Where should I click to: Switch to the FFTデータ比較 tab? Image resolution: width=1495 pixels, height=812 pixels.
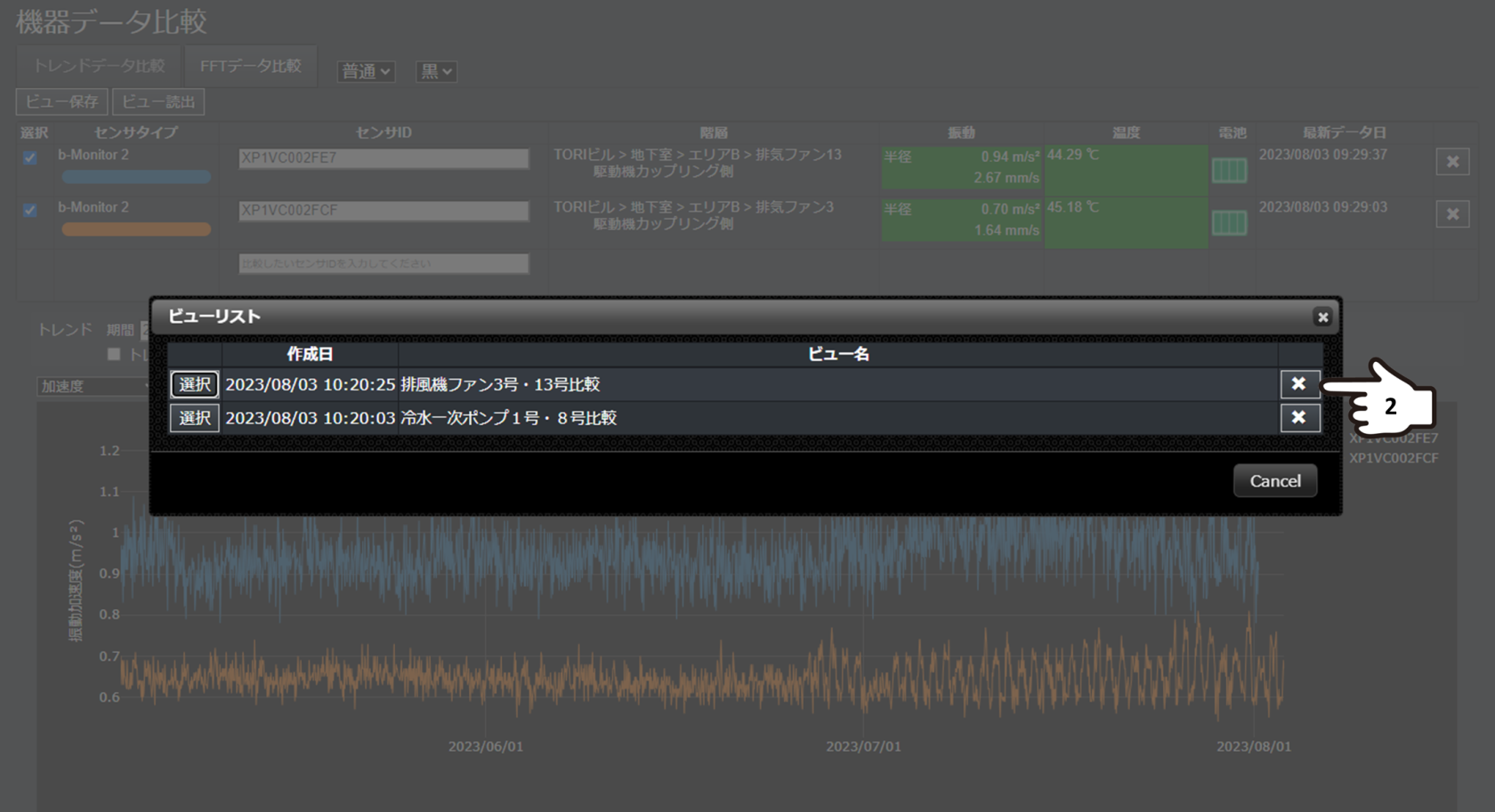[251, 66]
